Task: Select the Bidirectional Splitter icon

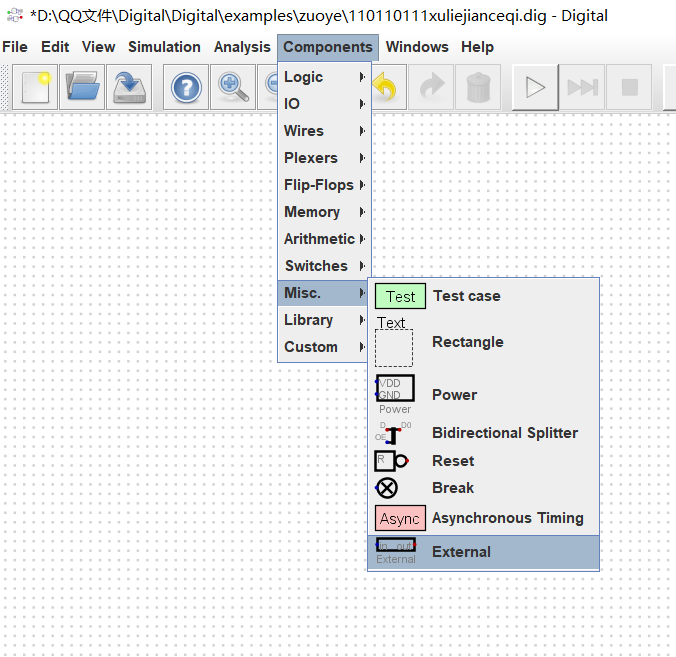Action: click(x=393, y=433)
